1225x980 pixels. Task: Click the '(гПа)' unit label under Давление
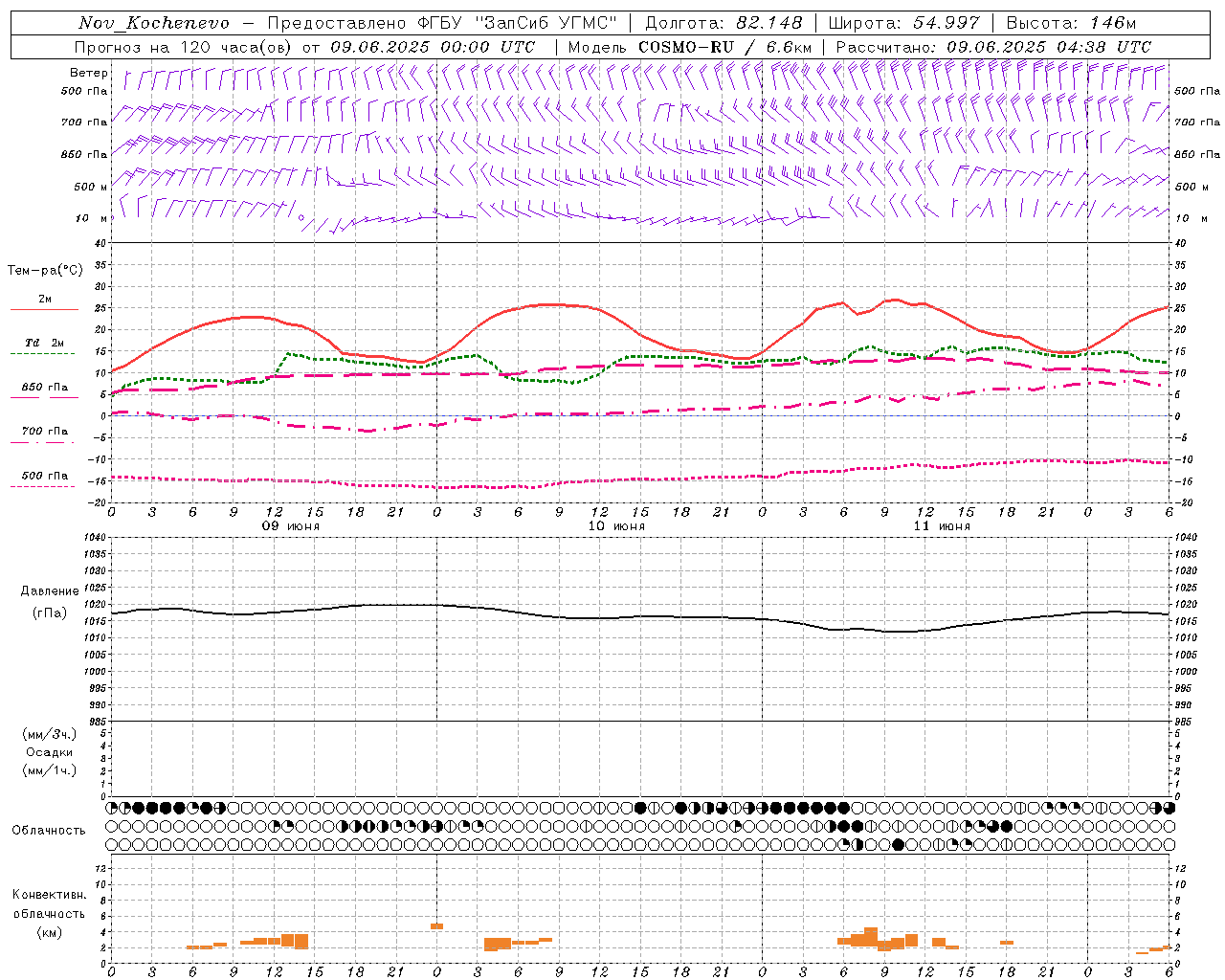coord(50,612)
